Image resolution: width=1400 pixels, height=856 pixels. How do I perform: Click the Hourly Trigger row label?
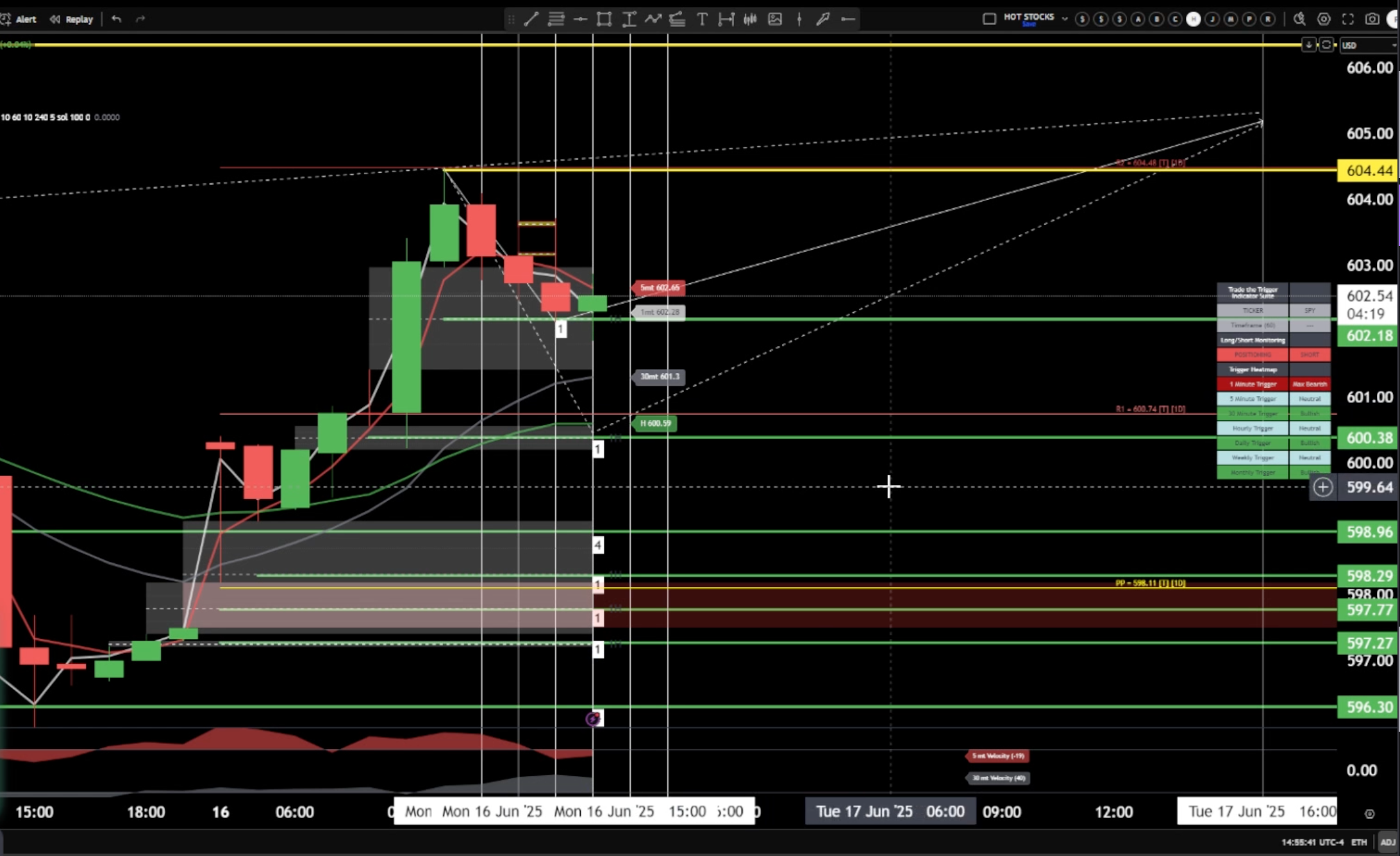tap(1253, 429)
